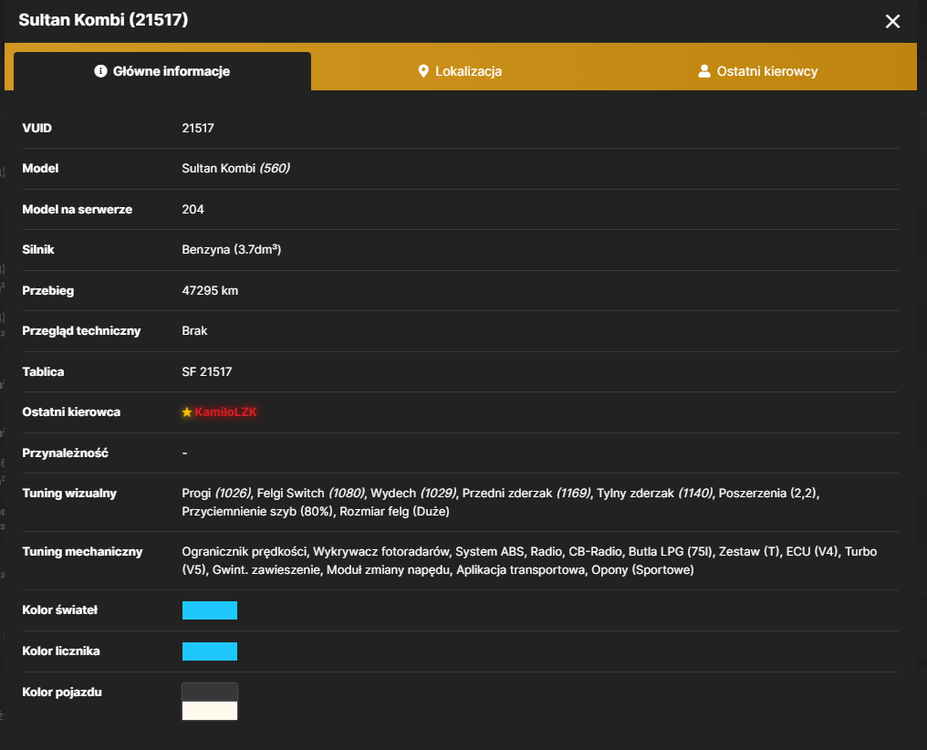Click the Tuning wizualny label
This screenshot has width=927, height=750.
point(69,493)
